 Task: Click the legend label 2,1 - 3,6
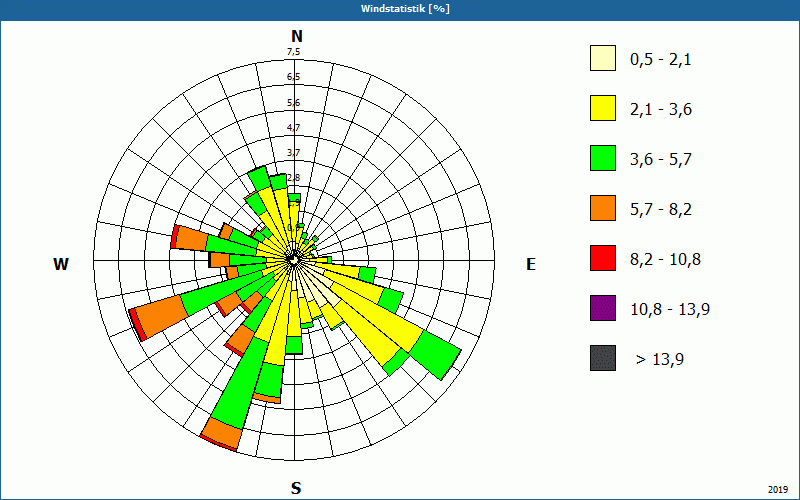[x=661, y=110]
